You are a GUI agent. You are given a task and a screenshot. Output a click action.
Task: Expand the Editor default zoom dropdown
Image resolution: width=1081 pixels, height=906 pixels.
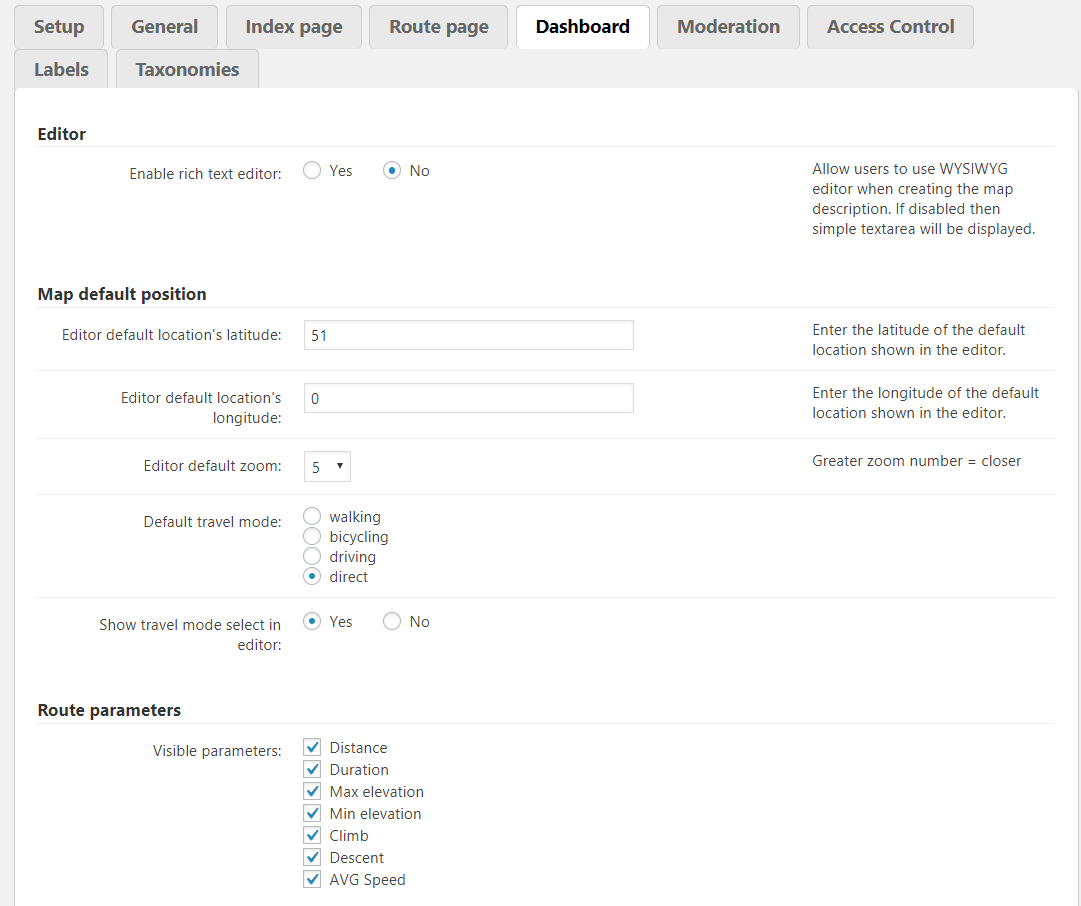tap(327, 467)
